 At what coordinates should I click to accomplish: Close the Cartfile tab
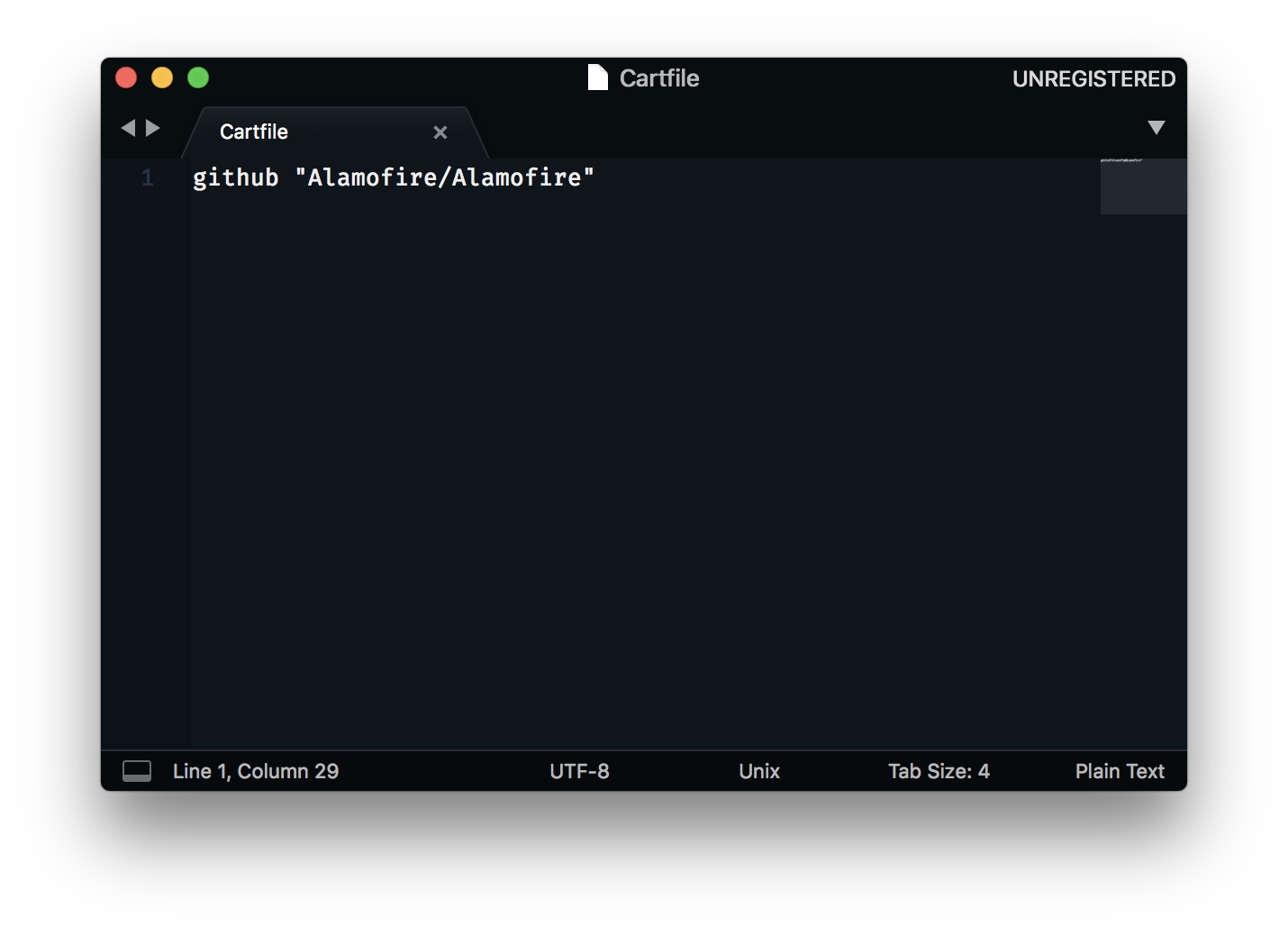[x=440, y=132]
